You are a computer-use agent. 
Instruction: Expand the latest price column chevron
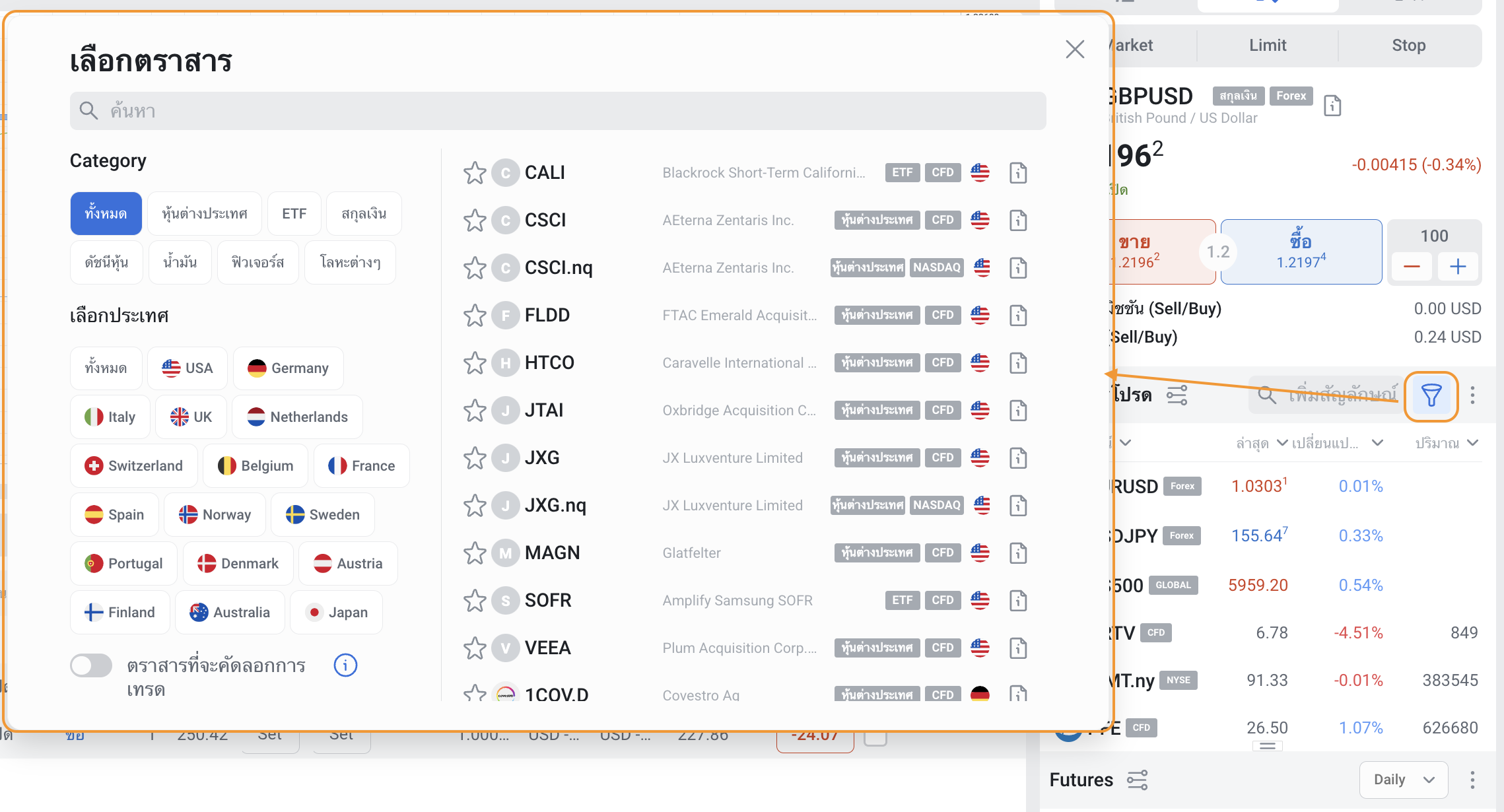(x=1282, y=443)
